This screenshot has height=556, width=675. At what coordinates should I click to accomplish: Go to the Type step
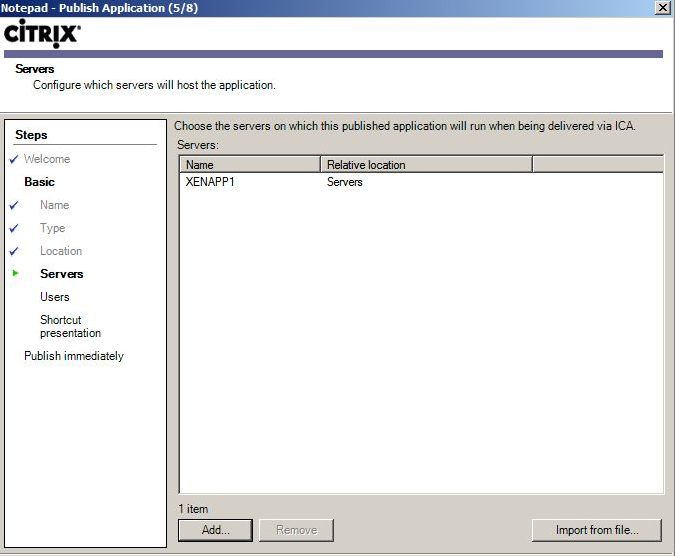[53, 228]
